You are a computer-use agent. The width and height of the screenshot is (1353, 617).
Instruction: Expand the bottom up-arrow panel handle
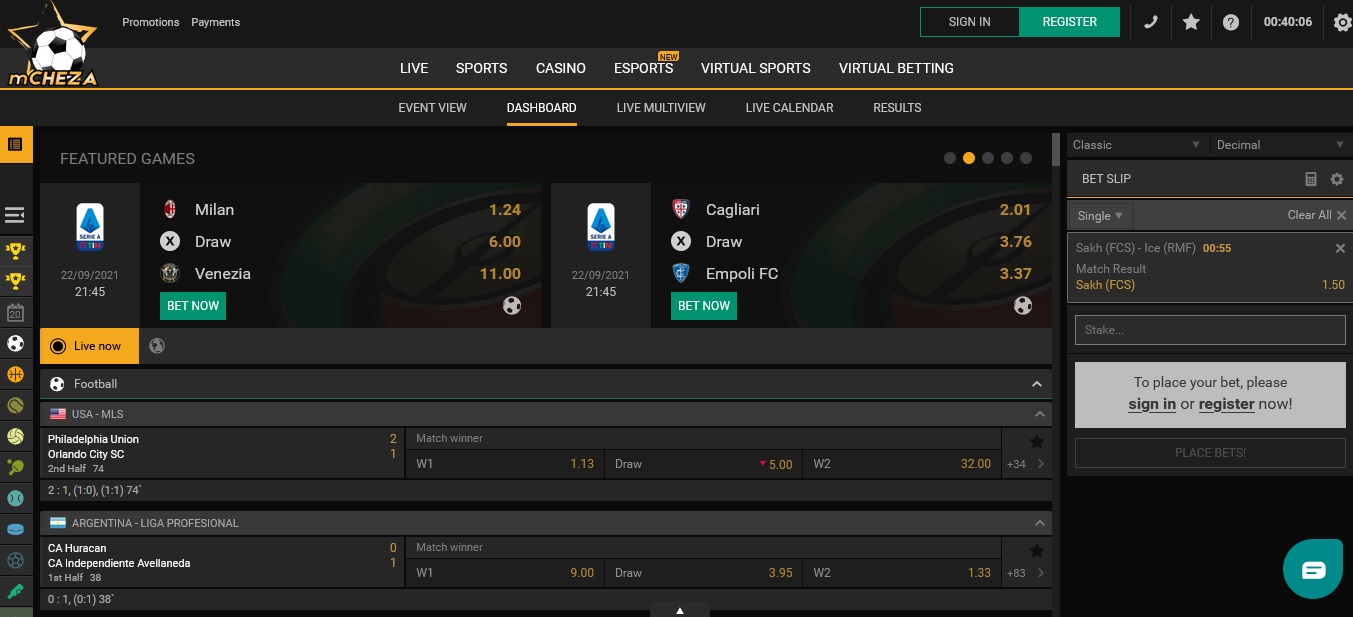coord(680,610)
